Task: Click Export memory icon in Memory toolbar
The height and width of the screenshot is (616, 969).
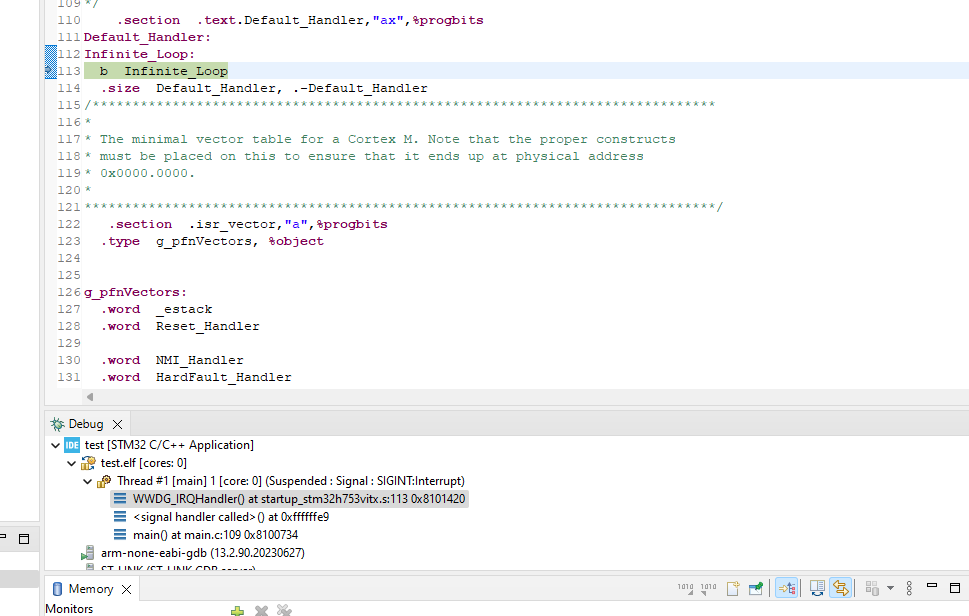Action: tap(708, 588)
